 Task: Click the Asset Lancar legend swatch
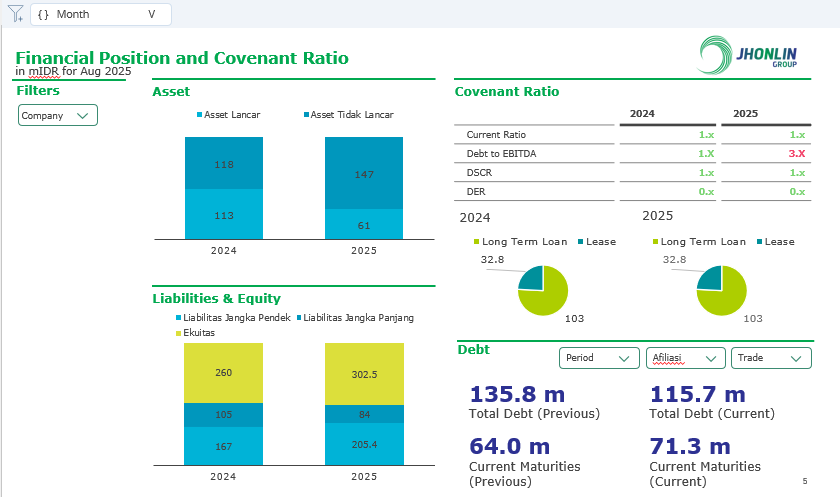(200, 115)
